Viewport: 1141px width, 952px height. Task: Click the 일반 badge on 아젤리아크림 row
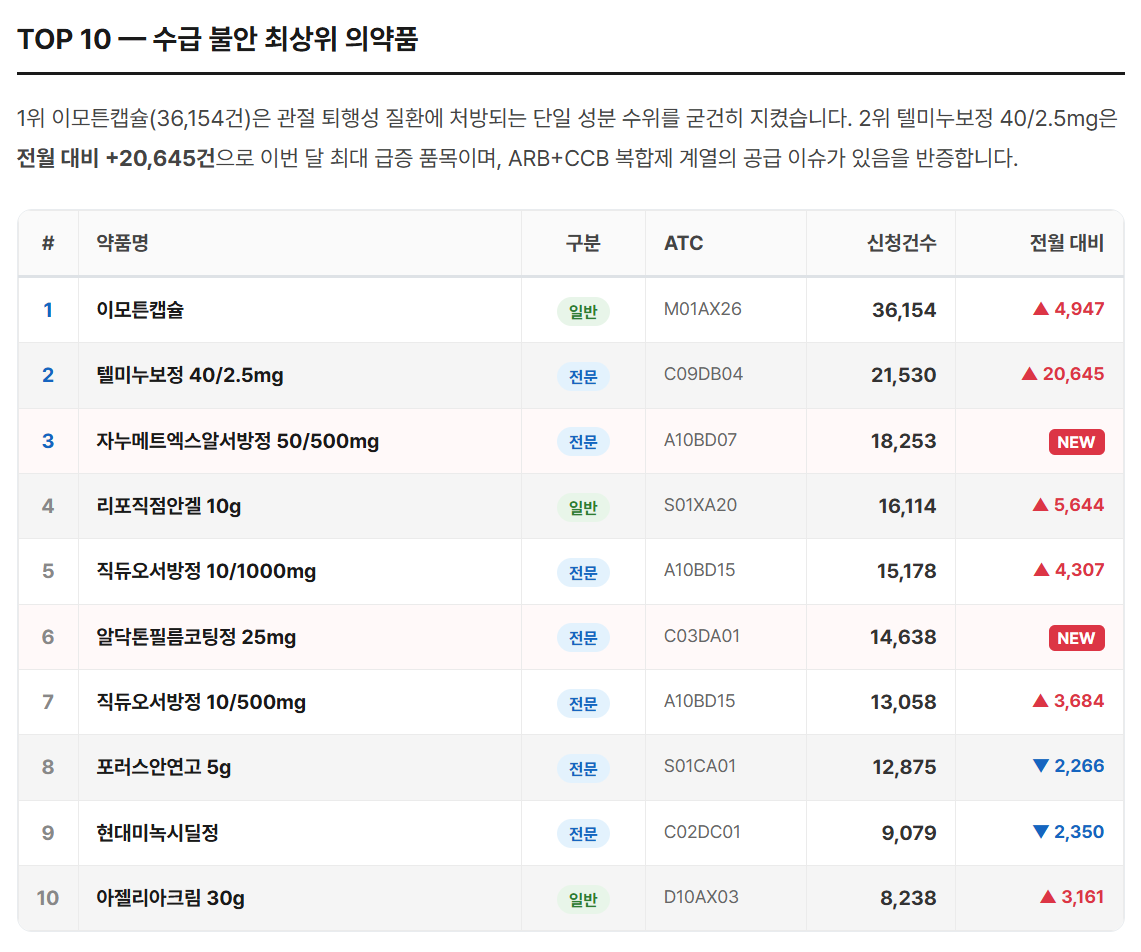point(583,899)
